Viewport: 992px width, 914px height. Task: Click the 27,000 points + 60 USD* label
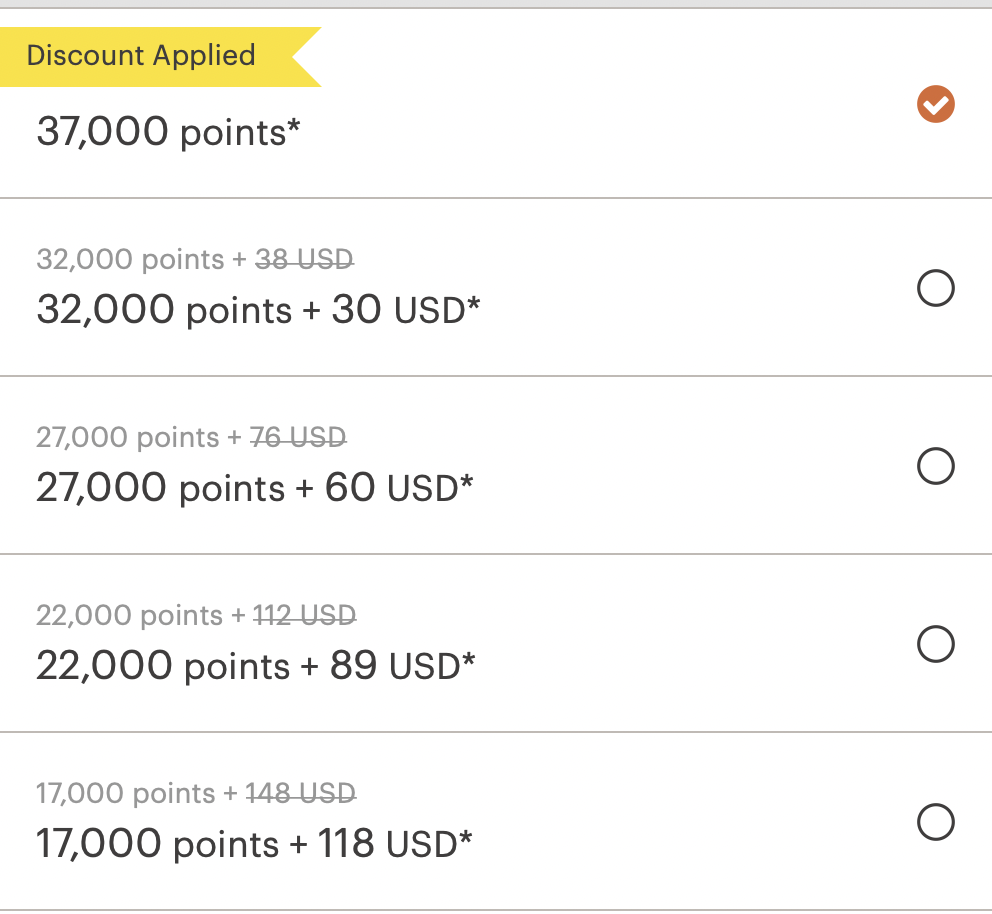coord(254,488)
